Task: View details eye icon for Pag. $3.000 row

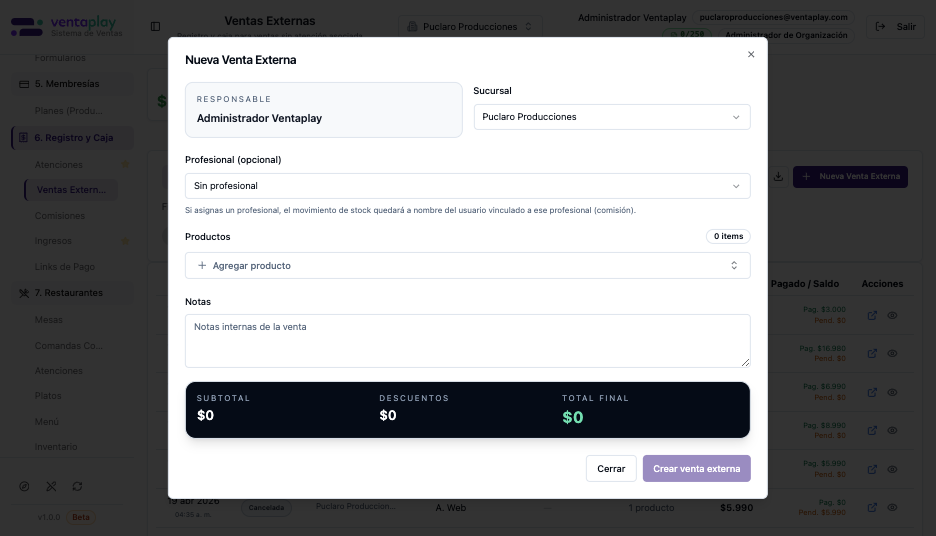Action: 892,316
